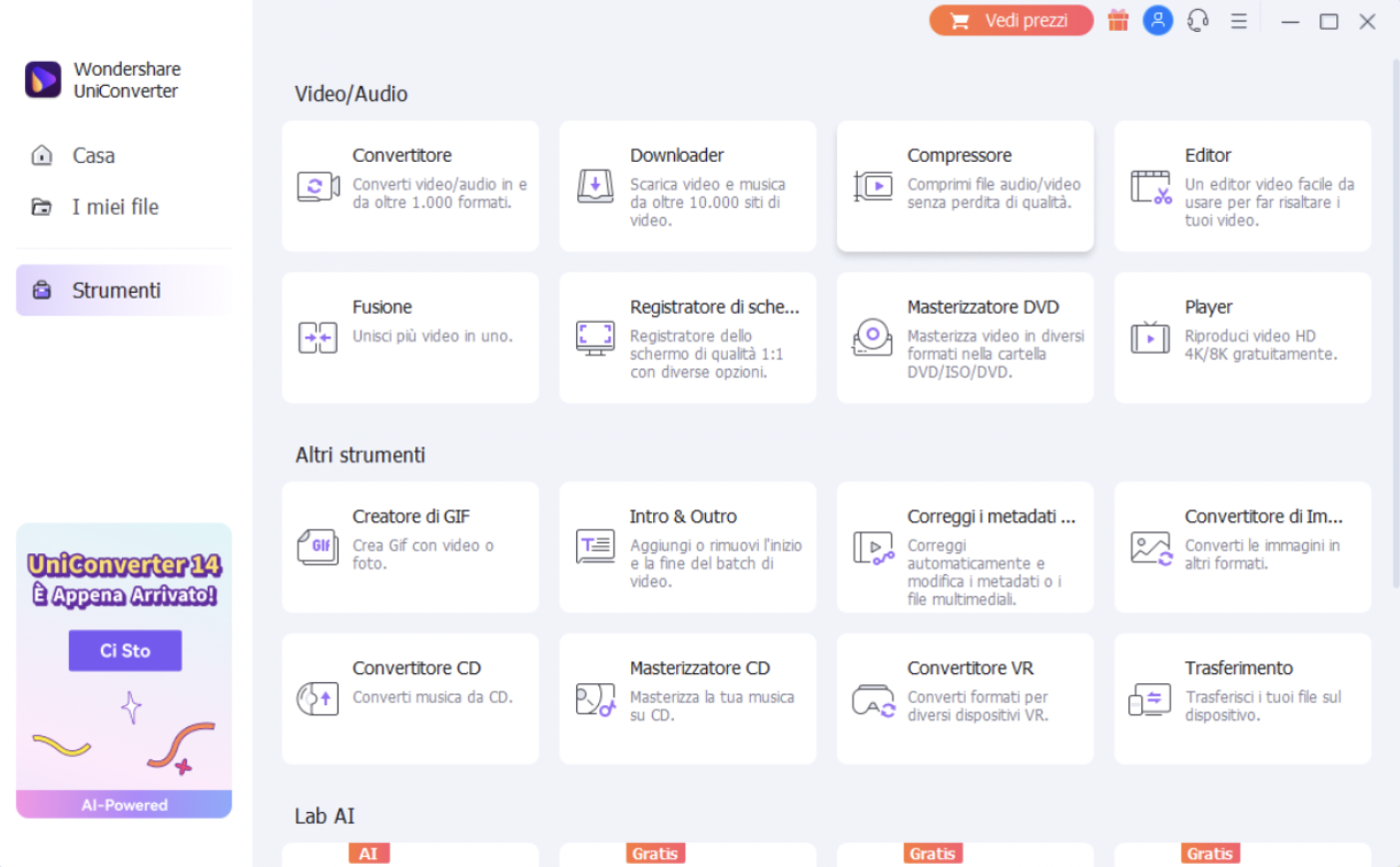Open the Trasferimento tool card
Viewport: 1400px width, 867px height.
1242,698
